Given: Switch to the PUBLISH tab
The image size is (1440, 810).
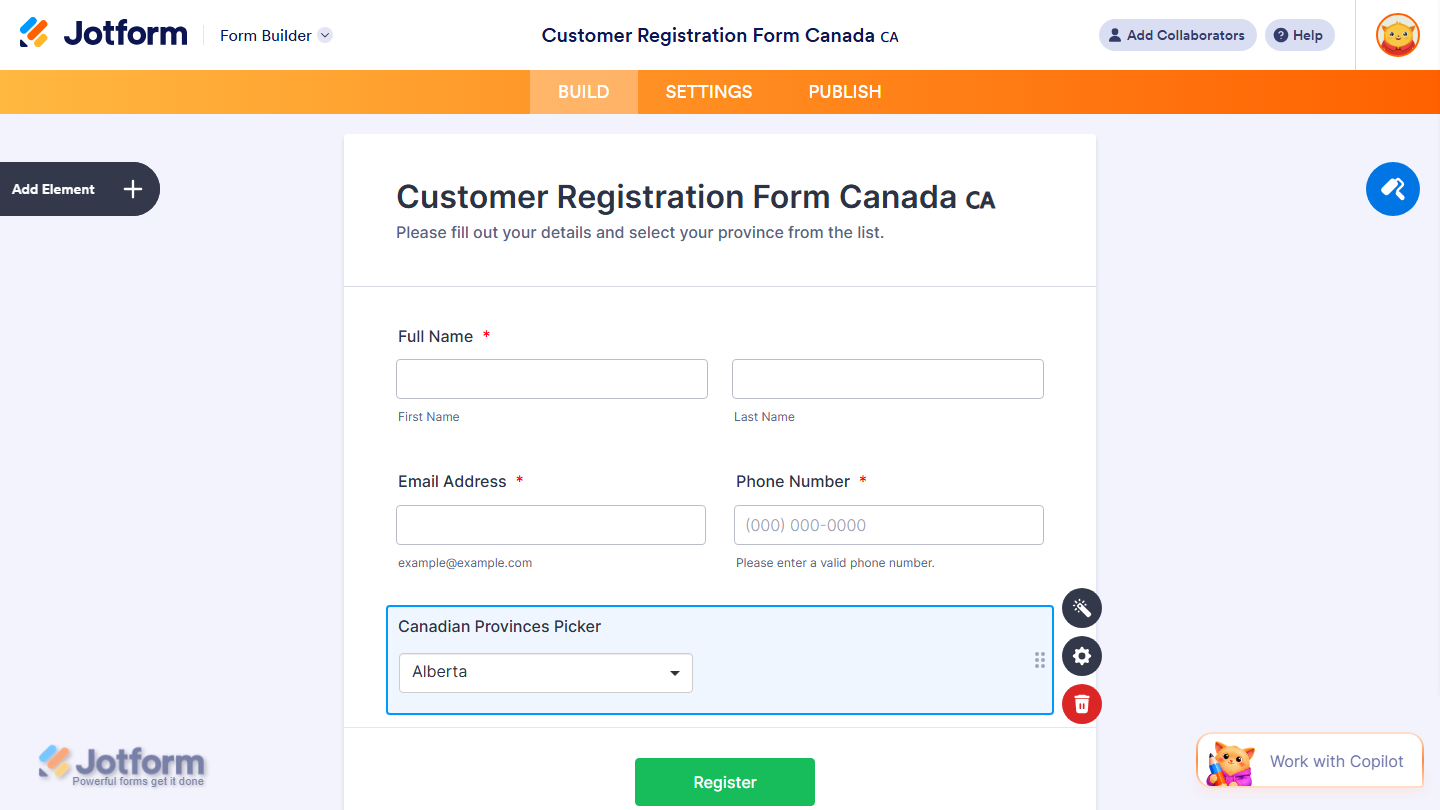Looking at the screenshot, I should pos(844,91).
